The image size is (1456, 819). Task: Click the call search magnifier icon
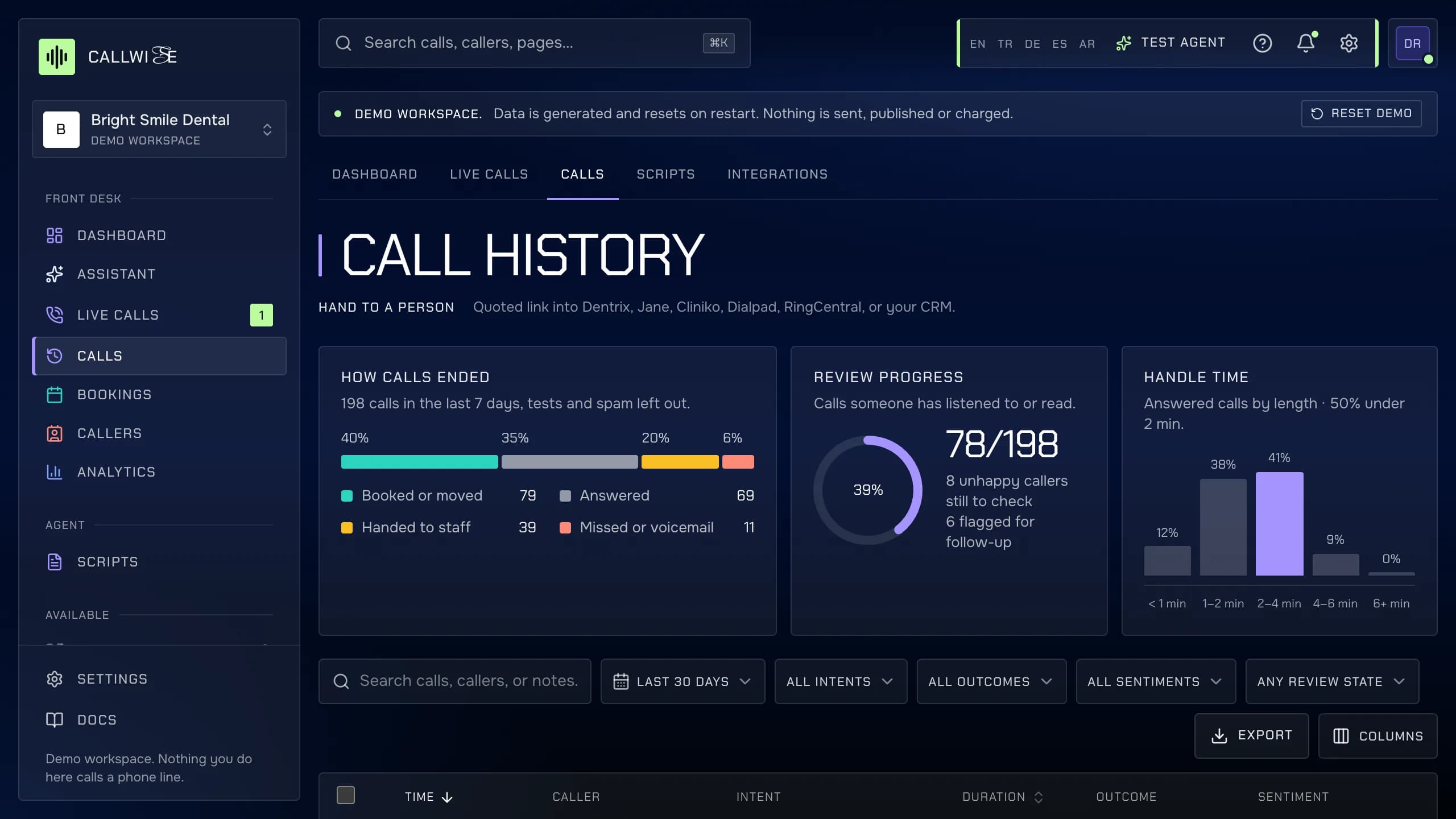point(341,681)
